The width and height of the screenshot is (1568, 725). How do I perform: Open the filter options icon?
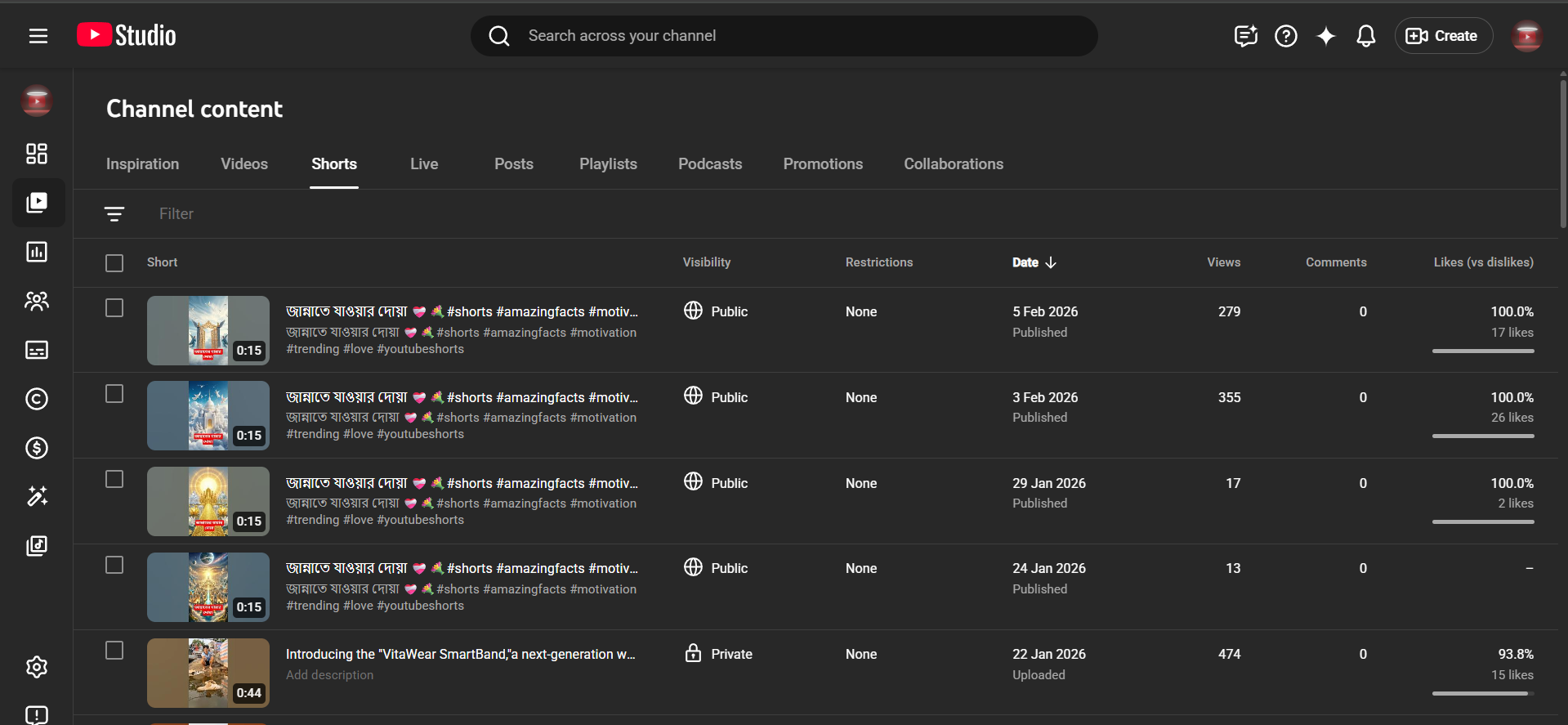point(114,214)
